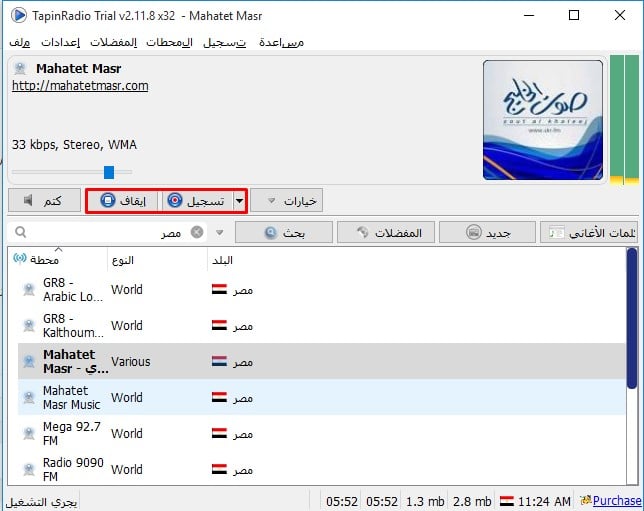Click the stop (إيقاف) playback button
This screenshot has height=511, width=644.
coord(122,200)
